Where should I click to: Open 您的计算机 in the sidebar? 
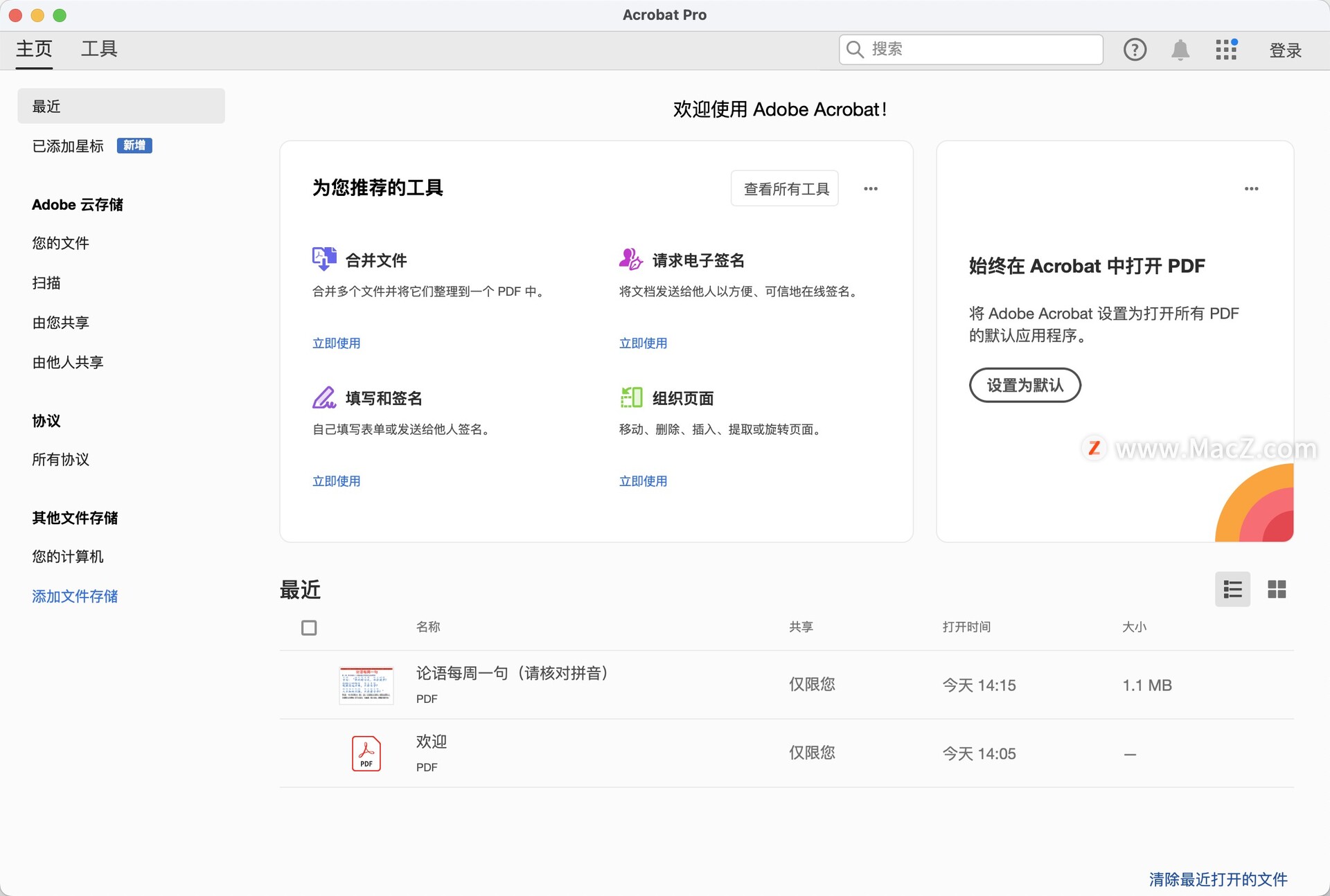click(x=68, y=557)
